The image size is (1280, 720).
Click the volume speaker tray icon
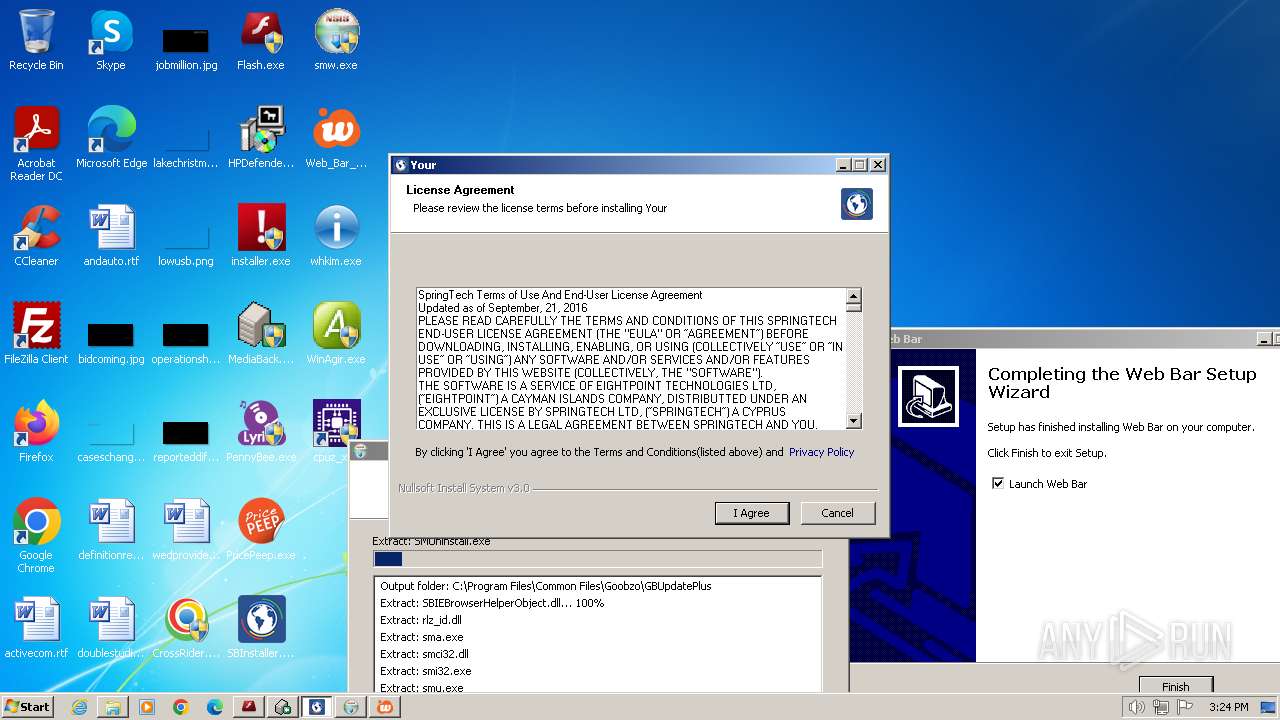tap(1136, 707)
